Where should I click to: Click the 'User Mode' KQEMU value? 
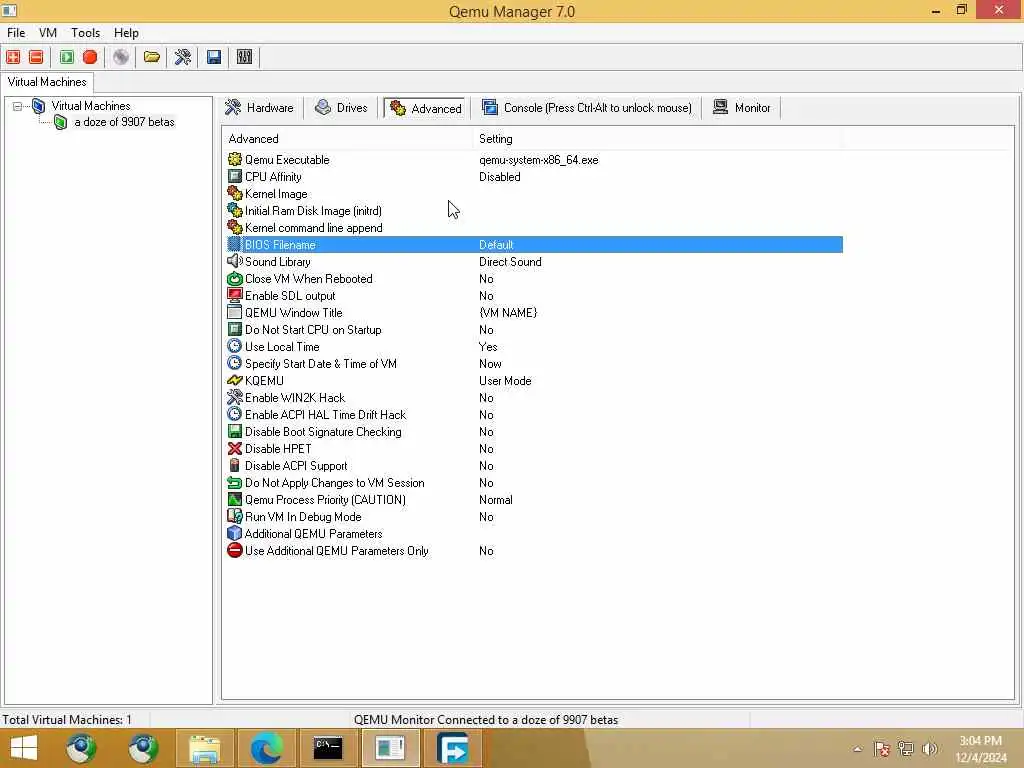[x=505, y=381]
